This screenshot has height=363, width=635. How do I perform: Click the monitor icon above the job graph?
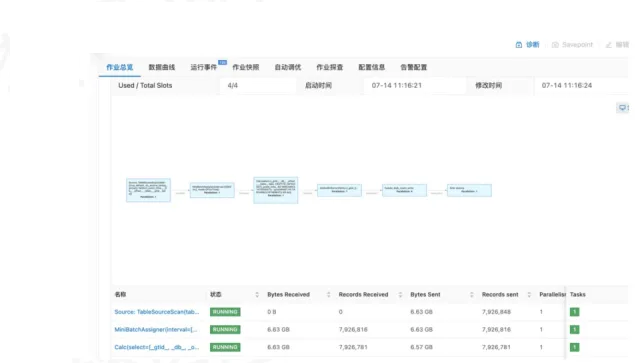622,107
